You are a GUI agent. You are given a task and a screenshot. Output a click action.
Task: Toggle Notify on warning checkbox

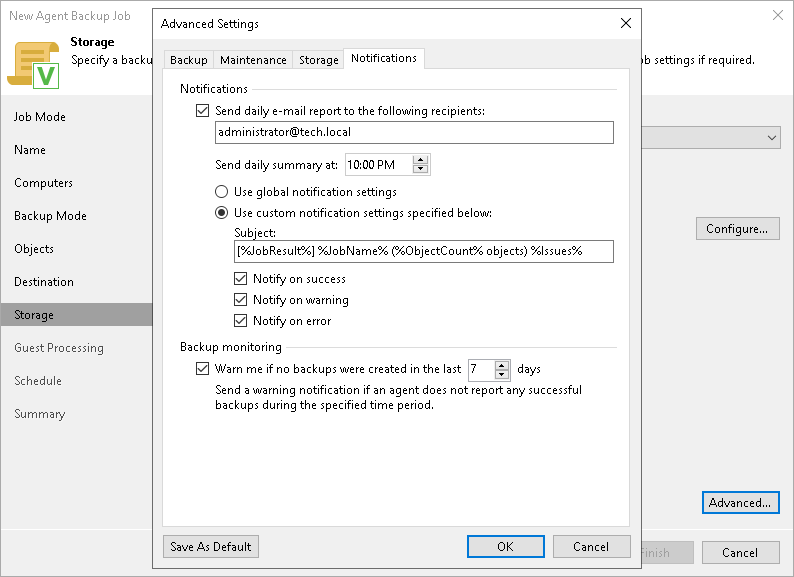click(241, 300)
